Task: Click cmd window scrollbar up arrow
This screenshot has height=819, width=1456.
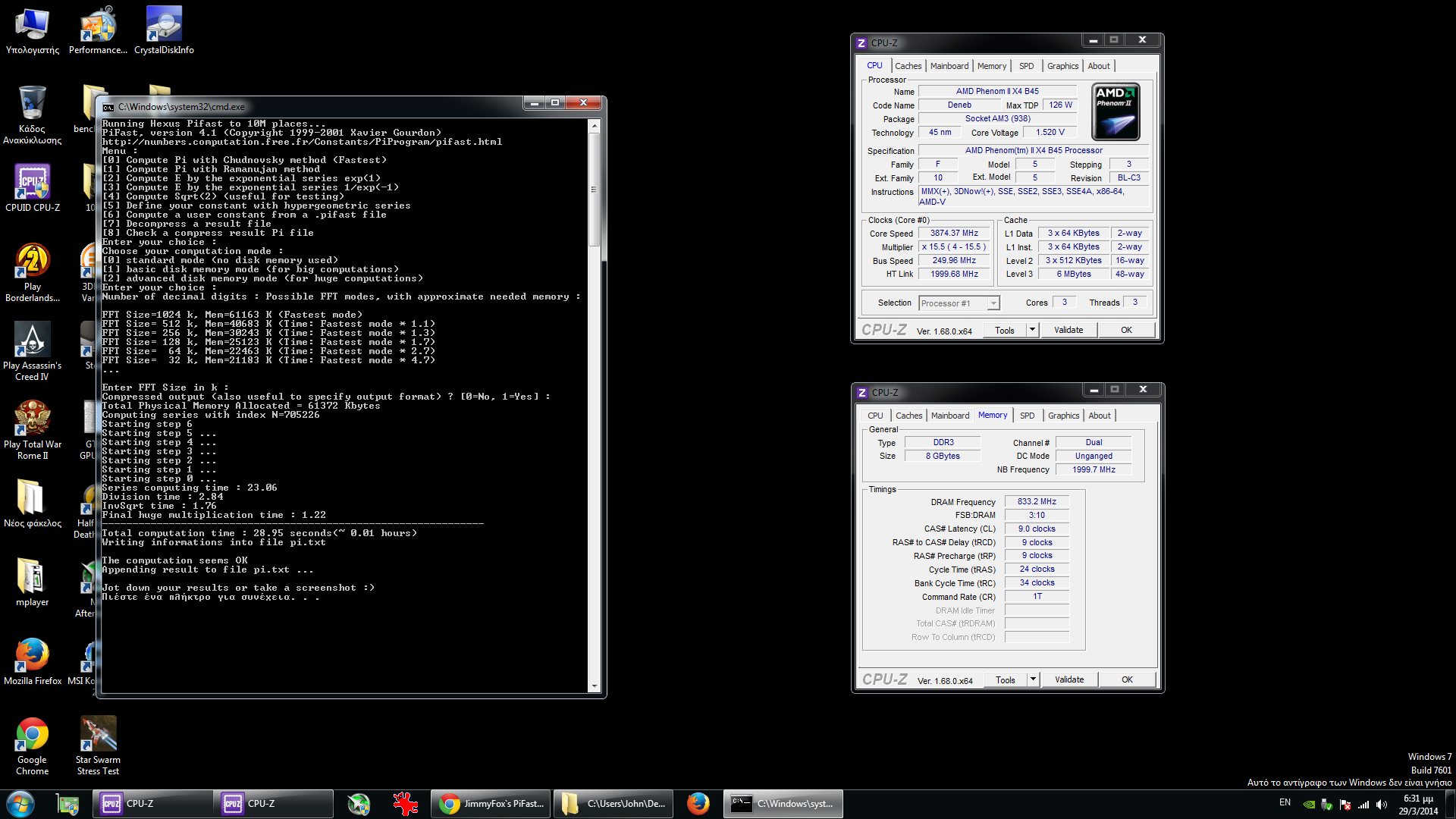Action: [595, 125]
